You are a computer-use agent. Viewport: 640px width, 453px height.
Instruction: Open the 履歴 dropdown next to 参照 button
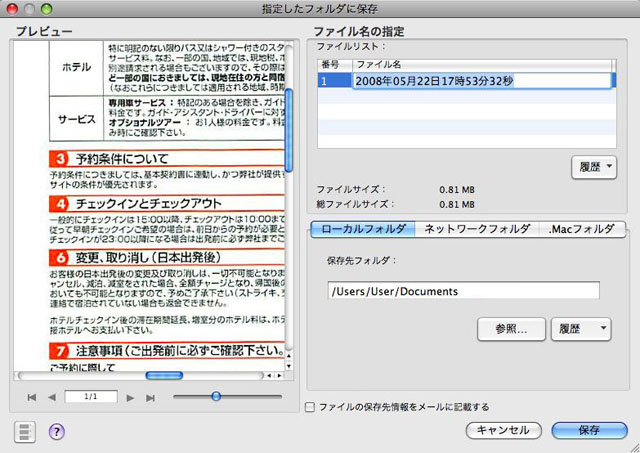coord(580,328)
